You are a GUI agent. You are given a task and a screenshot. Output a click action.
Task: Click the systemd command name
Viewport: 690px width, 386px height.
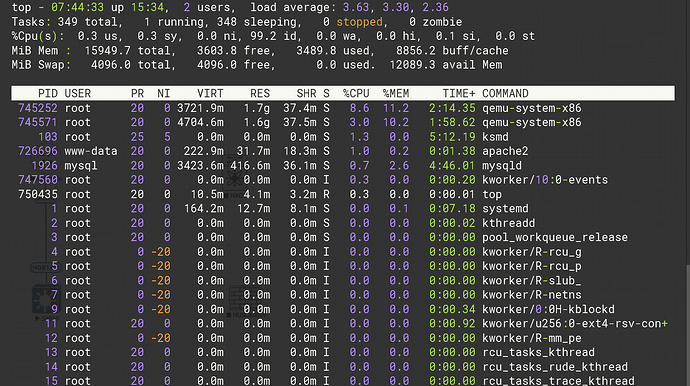coord(505,208)
